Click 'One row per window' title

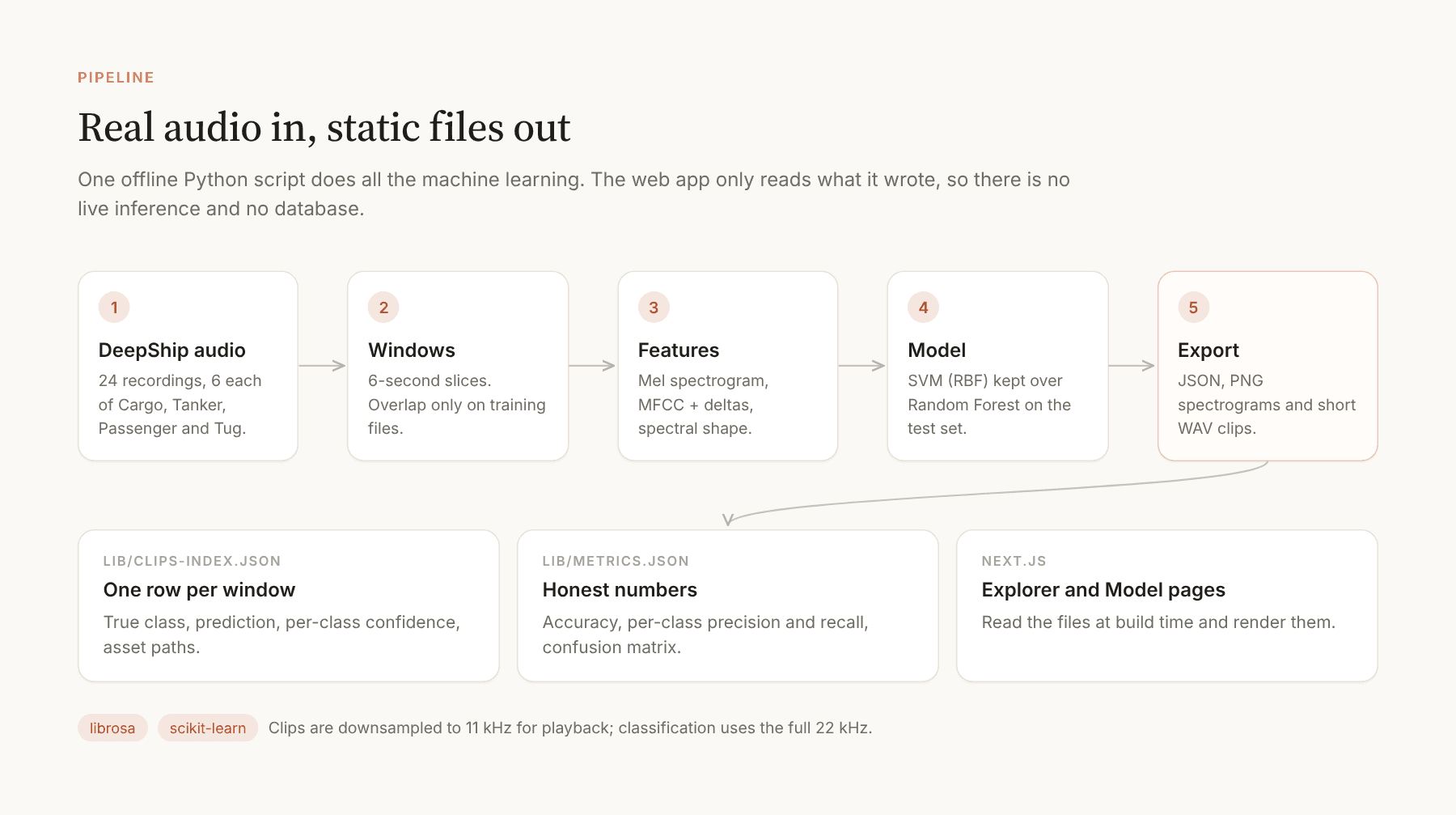point(199,590)
